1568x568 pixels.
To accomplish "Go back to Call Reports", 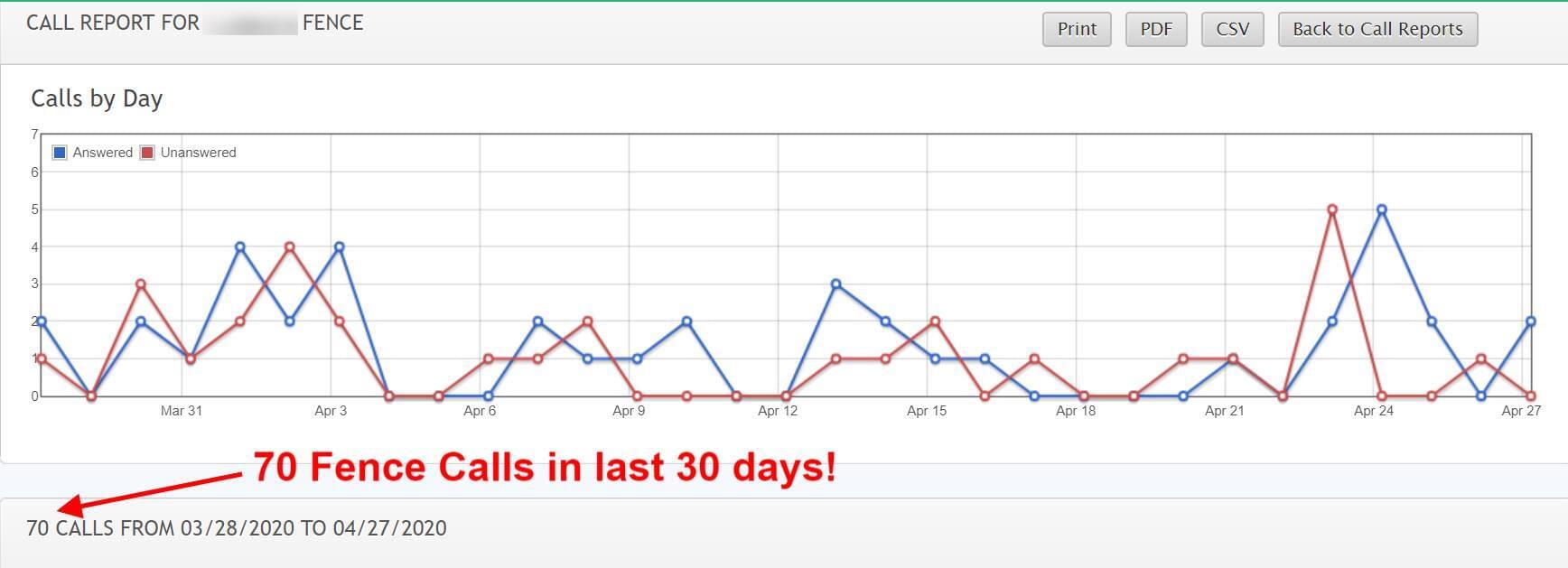I will click(x=1377, y=29).
